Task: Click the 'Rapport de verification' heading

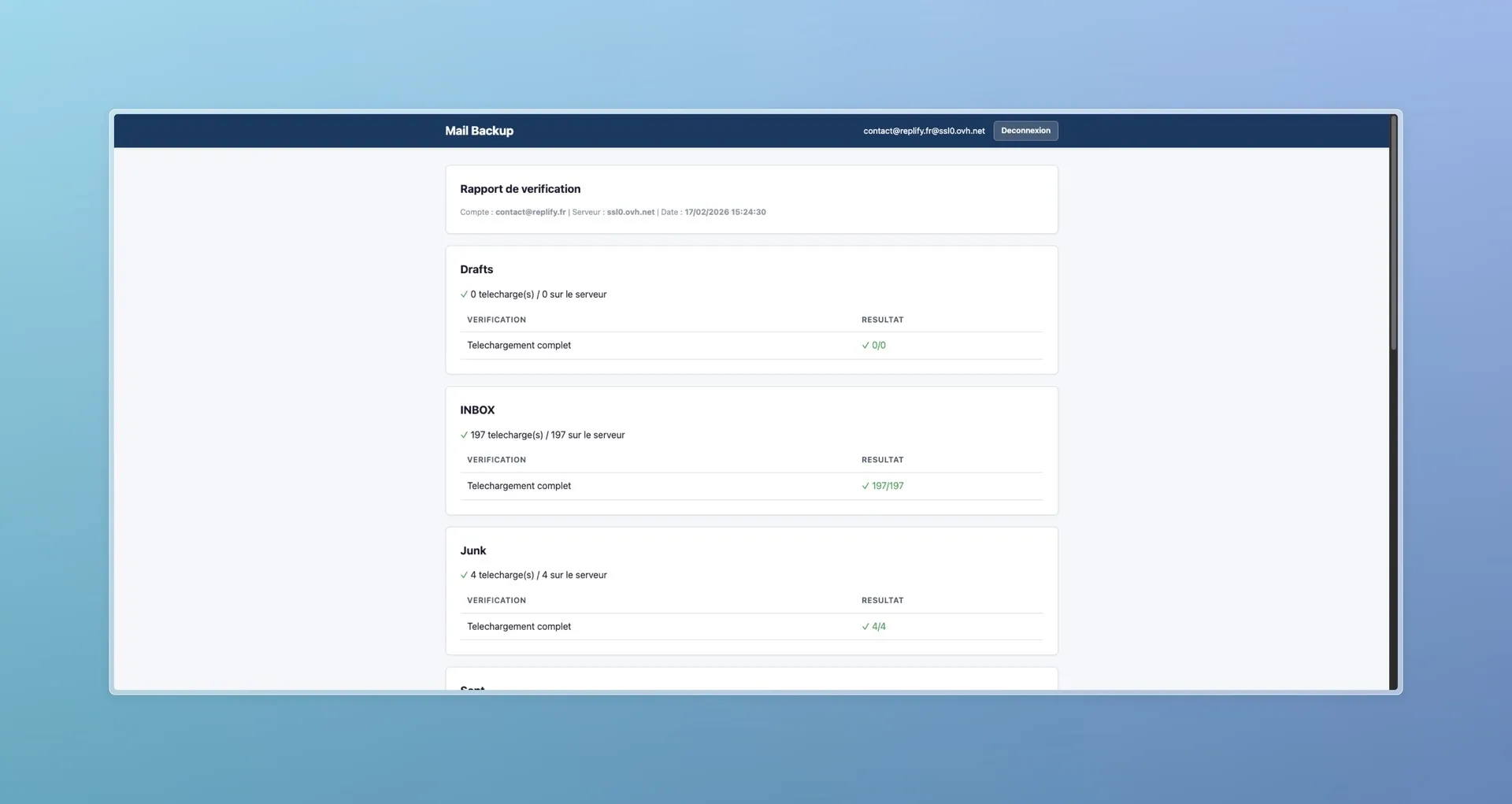Action: tap(520, 189)
